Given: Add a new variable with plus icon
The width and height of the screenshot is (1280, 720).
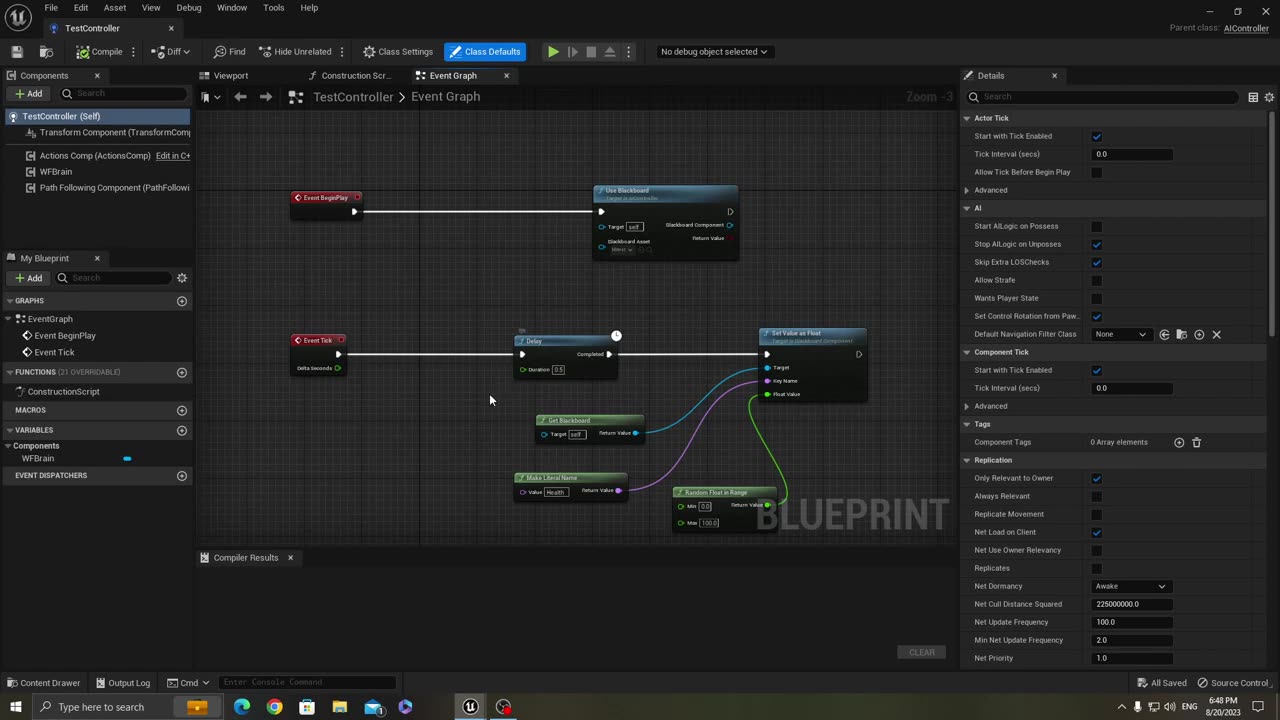Looking at the screenshot, I should pos(182,430).
